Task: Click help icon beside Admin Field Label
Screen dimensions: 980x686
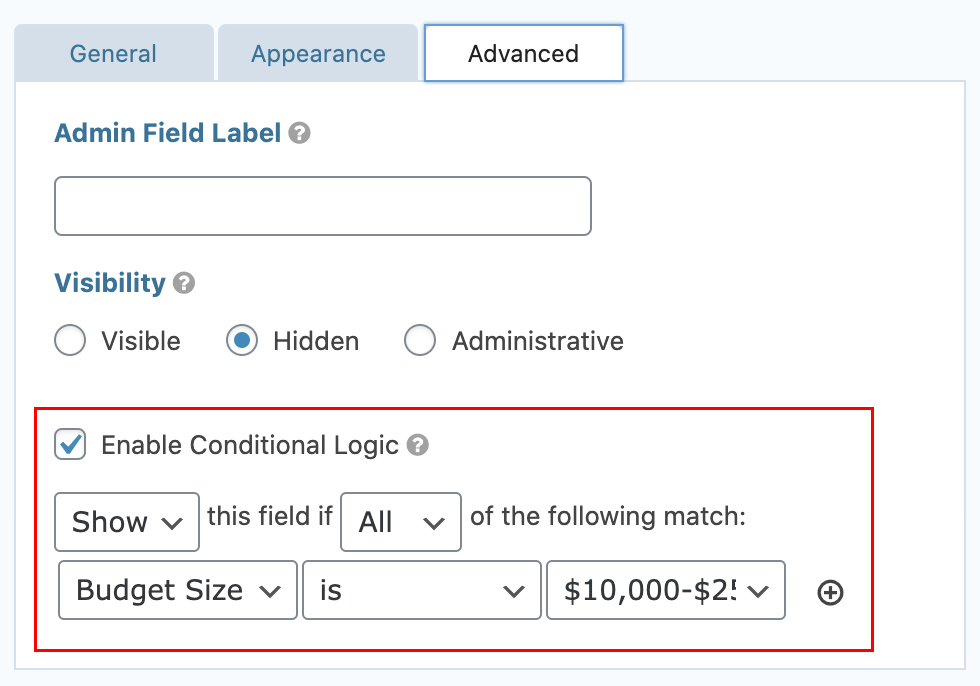Action: click(299, 133)
